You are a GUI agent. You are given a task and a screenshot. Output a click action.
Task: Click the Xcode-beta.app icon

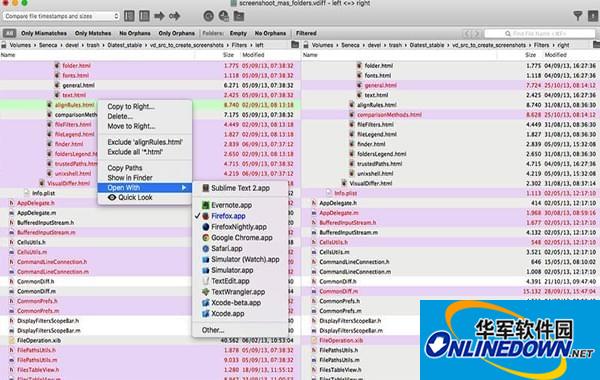click(205, 303)
